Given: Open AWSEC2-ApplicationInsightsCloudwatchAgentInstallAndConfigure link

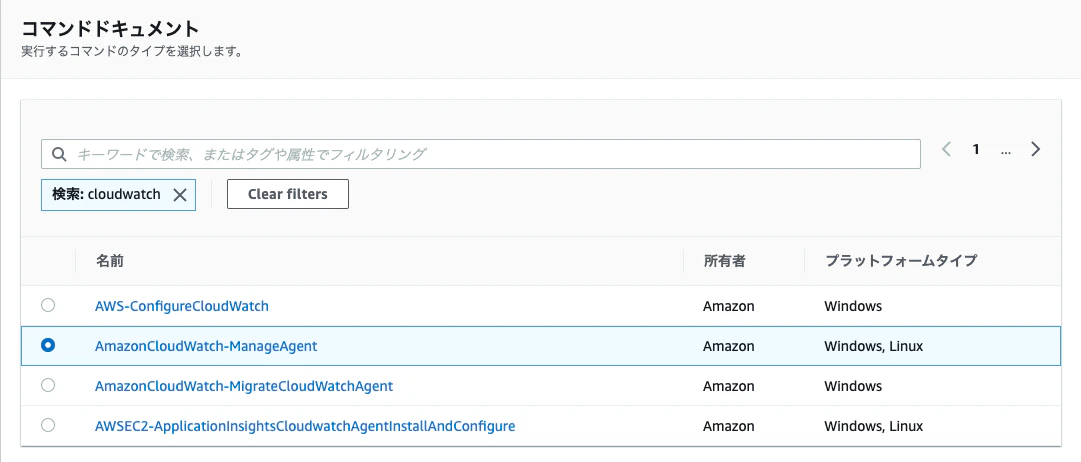Looking at the screenshot, I should [x=305, y=425].
